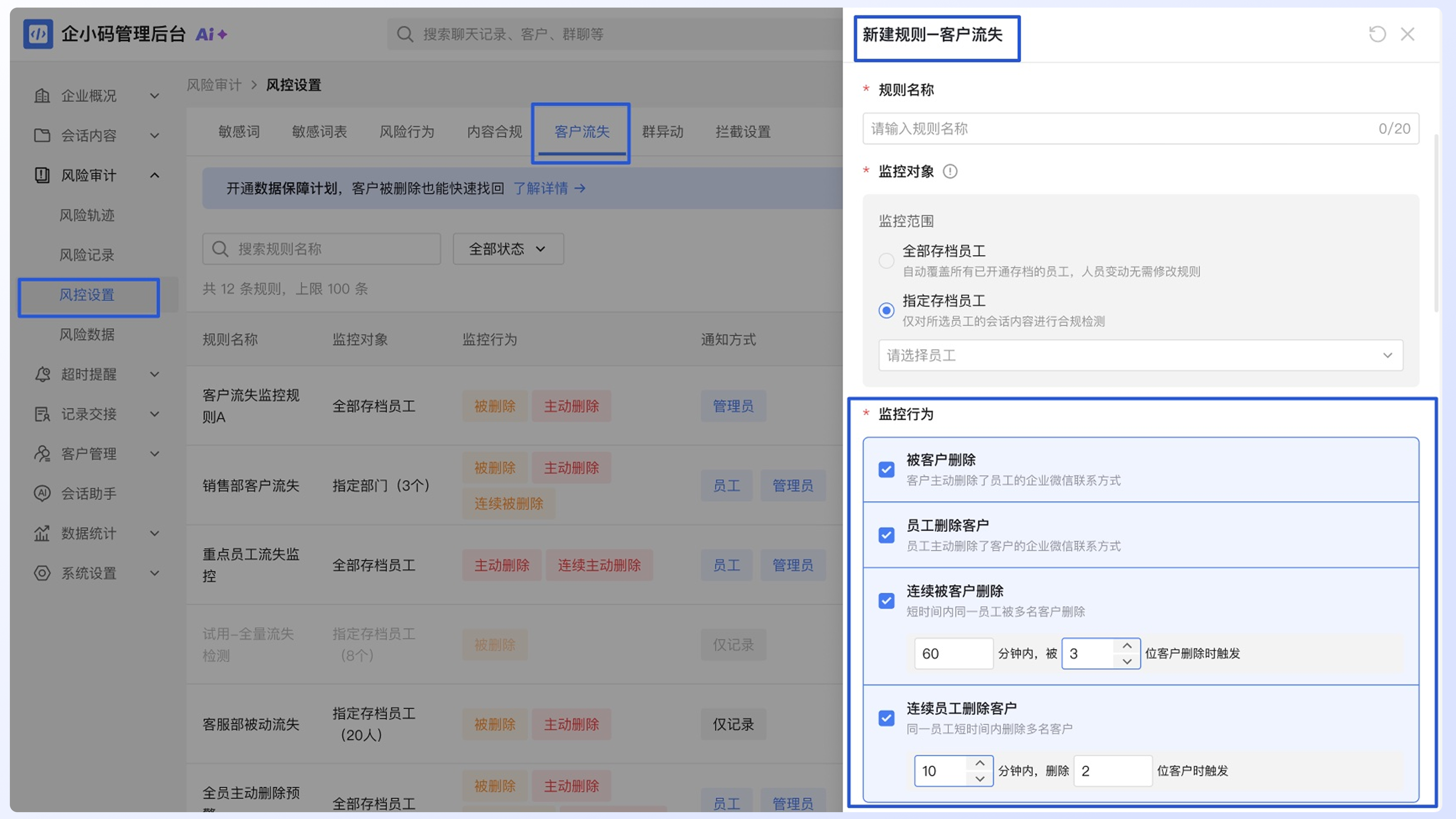The height and width of the screenshot is (819, 1456).
Task: Click the 了解详情 link
Action: pos(540,188)
